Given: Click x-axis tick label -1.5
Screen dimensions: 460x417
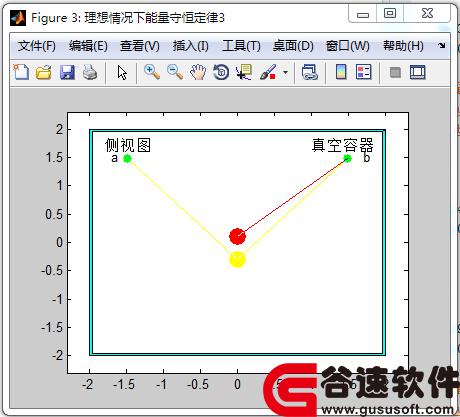Looking at the screenshot, I should point(124,385).
